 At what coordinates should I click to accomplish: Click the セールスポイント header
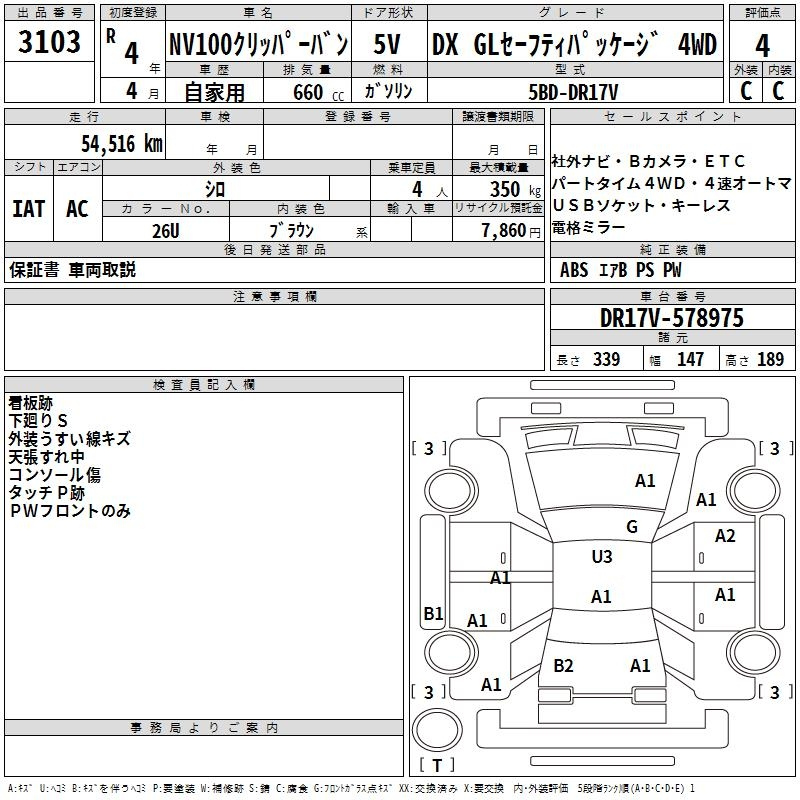click(x=672, y=116)
